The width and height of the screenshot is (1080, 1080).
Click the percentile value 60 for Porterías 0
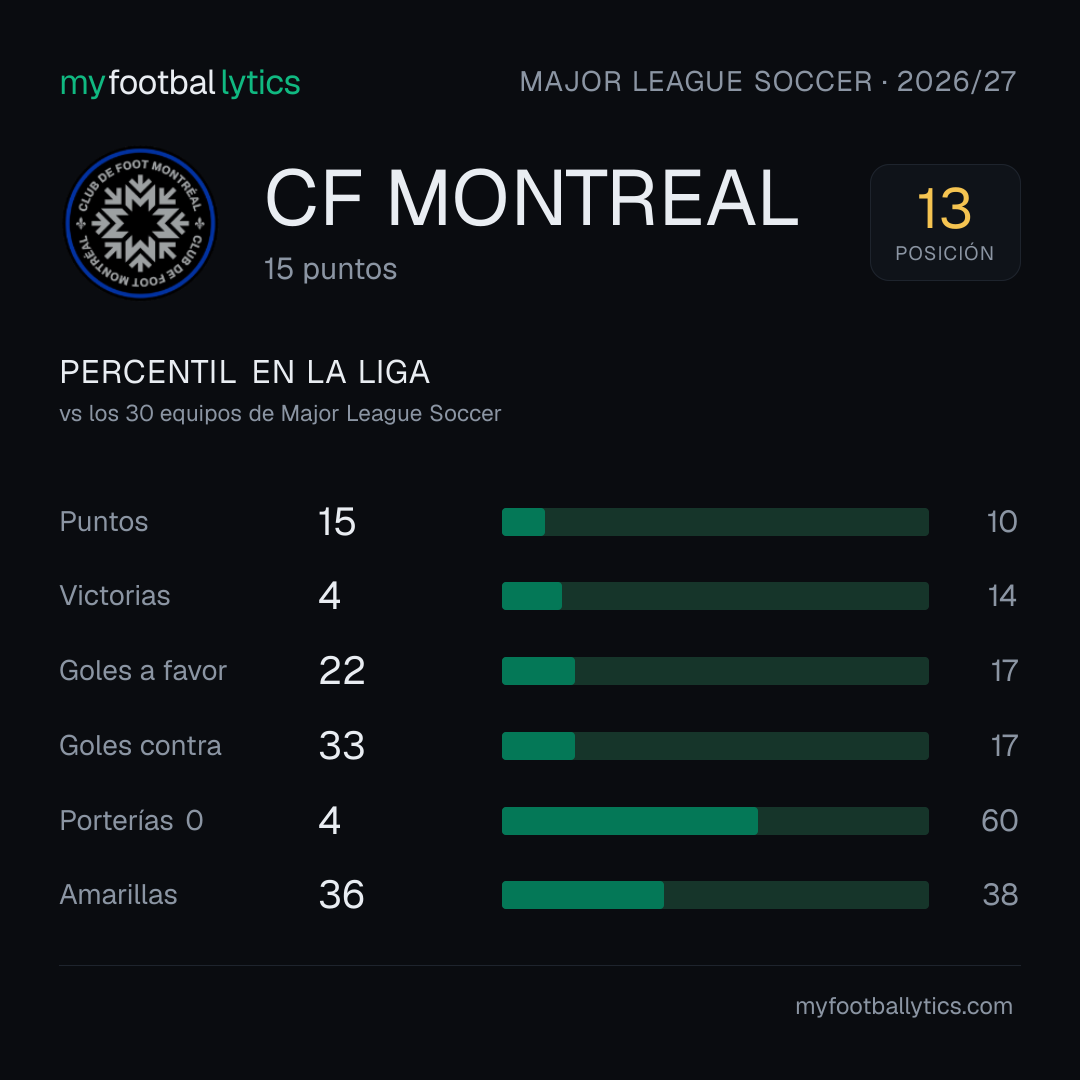(x=999, y=821)
